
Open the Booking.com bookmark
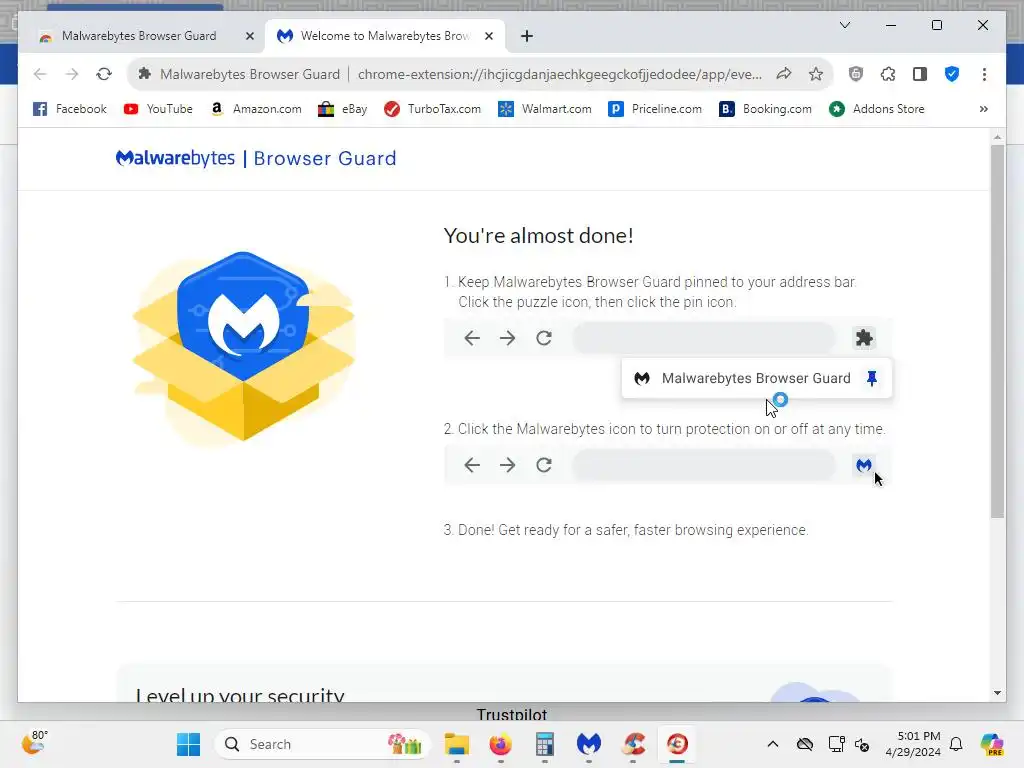coord(765,109)
